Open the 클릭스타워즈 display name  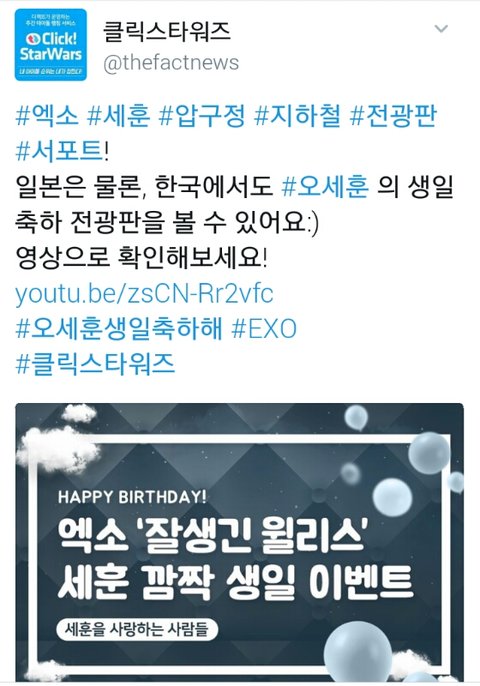[x=167, y=32]
